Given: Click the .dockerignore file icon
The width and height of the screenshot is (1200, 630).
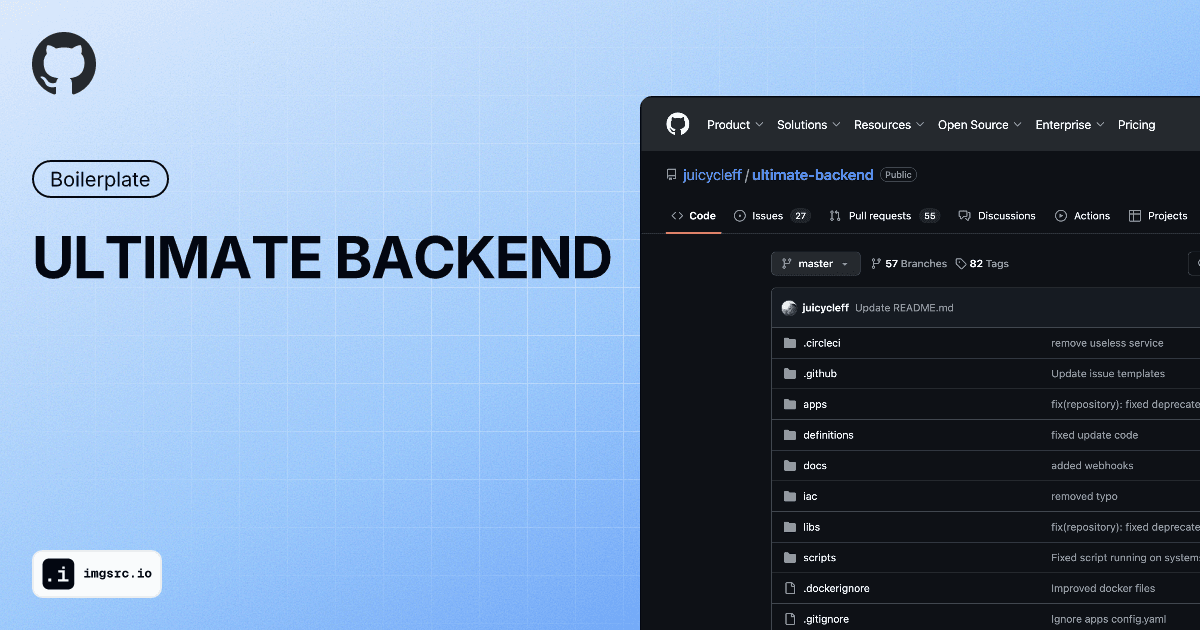Looking at the screenshot, I should pyautogui.click(x=789, y=589).
